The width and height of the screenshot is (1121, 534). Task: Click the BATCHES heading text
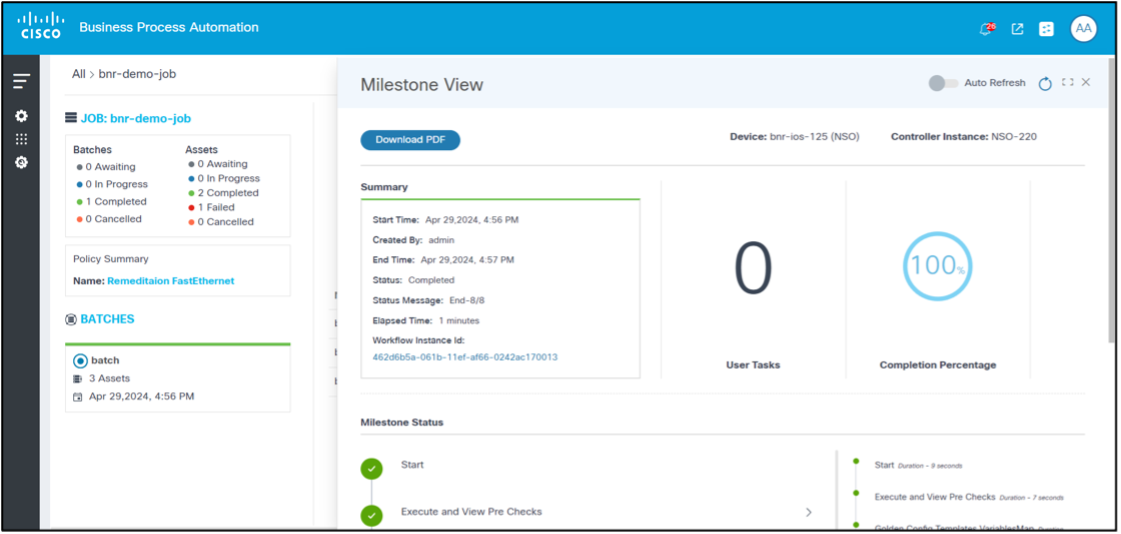[107, 320]
